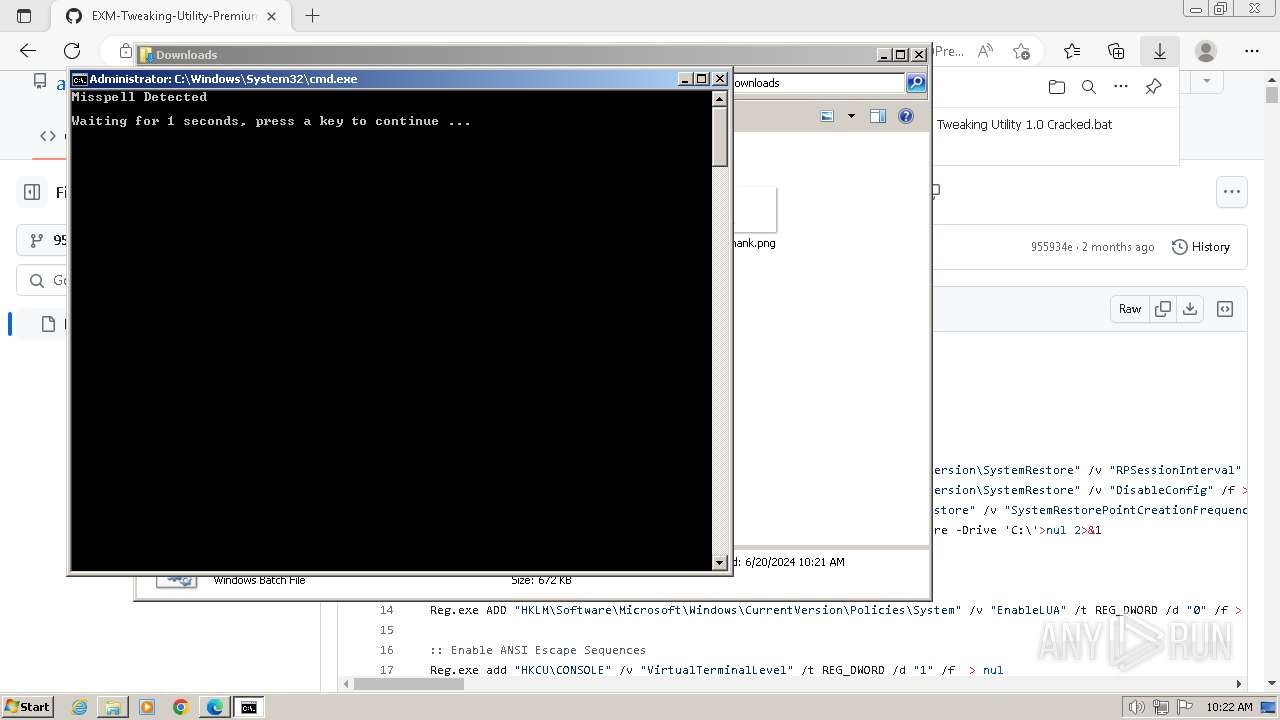
Task: Open Edge tab actions menu
Action: point(24,16)
